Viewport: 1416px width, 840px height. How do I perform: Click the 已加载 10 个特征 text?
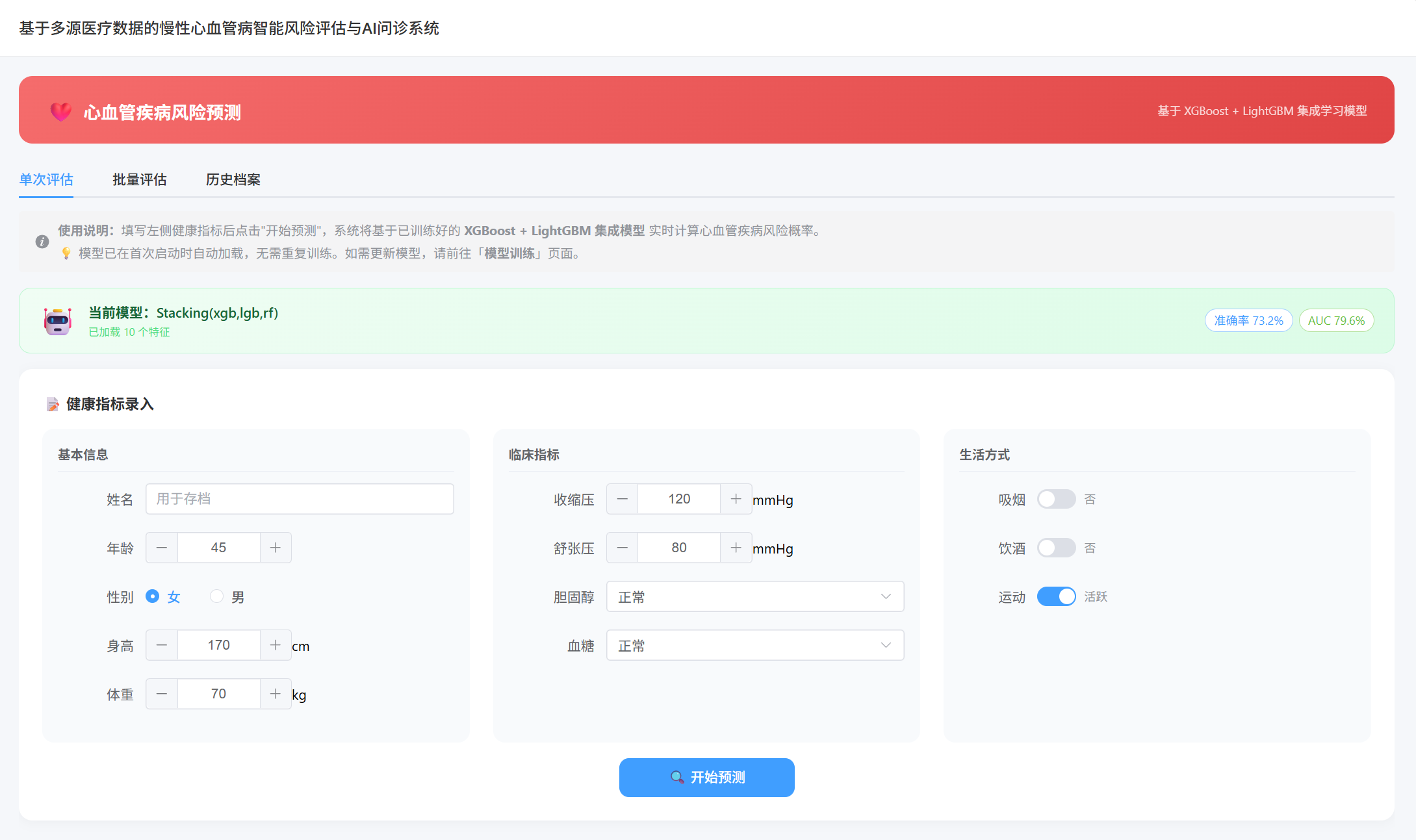pyautogui.click(x=129, y=332)
